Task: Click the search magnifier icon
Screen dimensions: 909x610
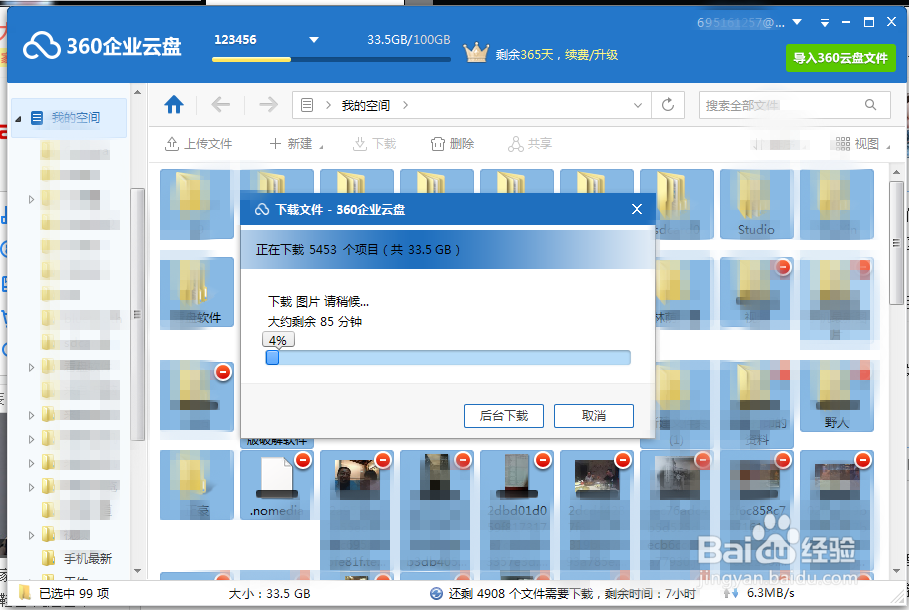Action: point(870,105)
